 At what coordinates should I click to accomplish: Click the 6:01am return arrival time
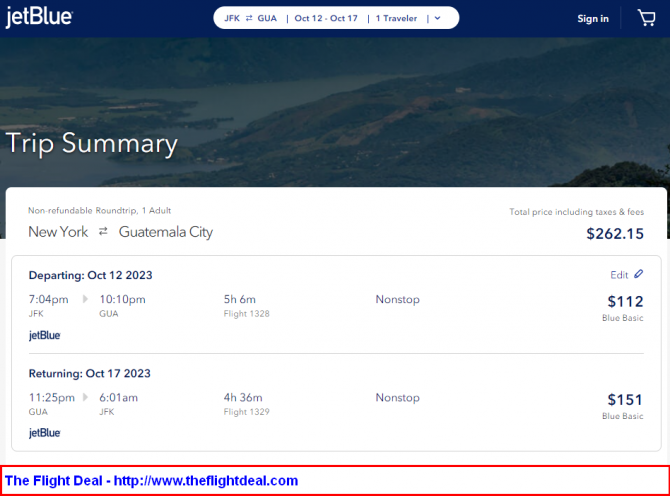118,398
